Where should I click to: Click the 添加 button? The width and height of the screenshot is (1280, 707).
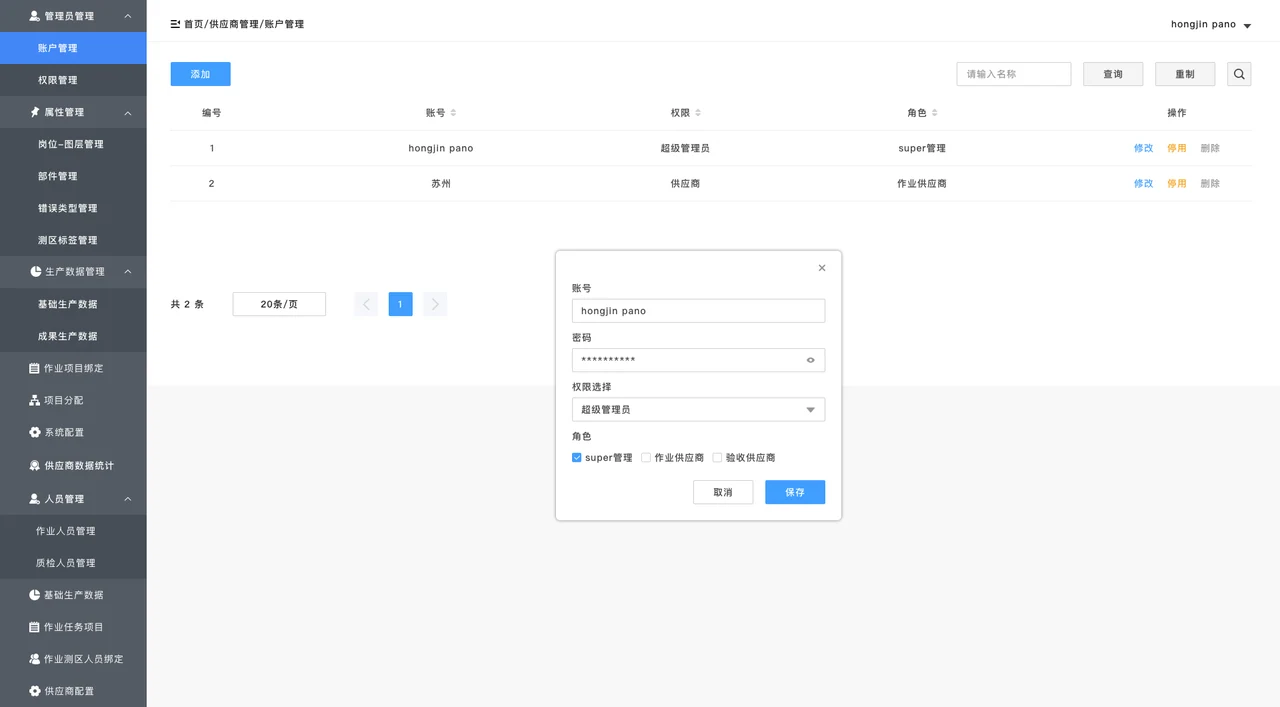click(x=200, y=74)
